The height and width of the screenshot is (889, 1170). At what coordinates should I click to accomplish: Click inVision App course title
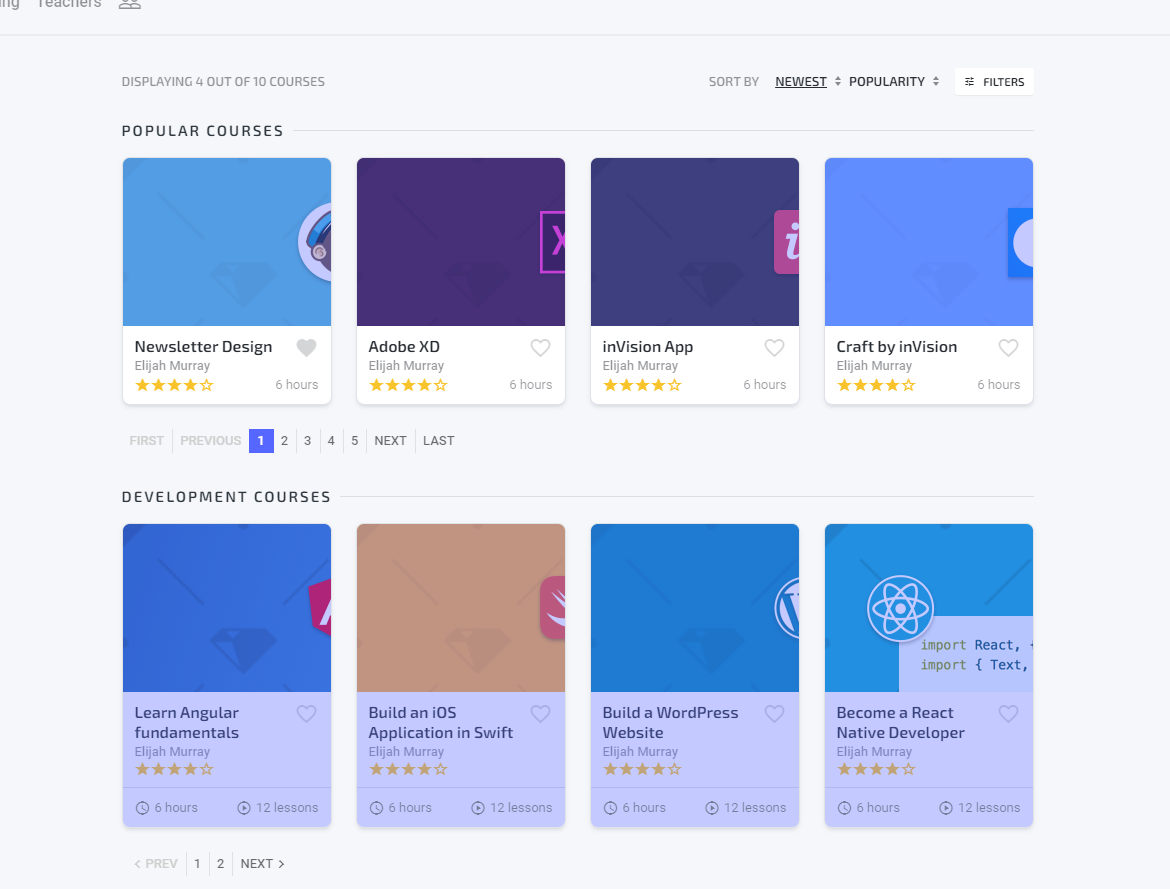[x=648, y=346]
